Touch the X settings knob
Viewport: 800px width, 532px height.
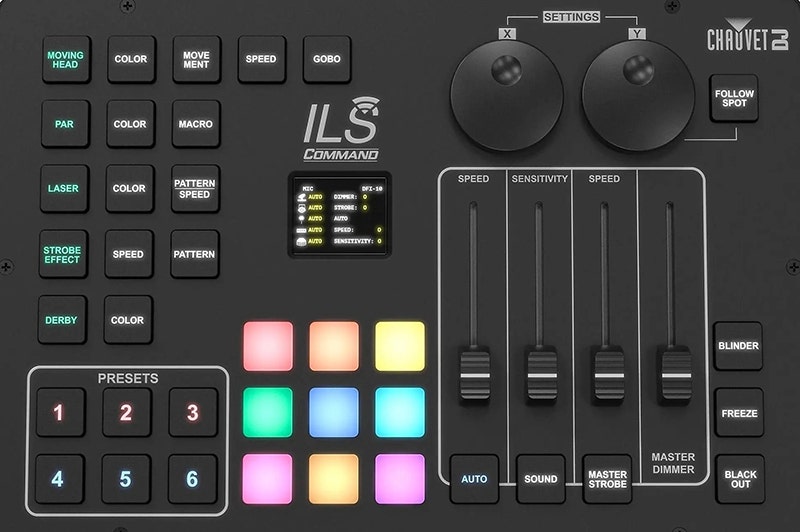click(507, 96)
